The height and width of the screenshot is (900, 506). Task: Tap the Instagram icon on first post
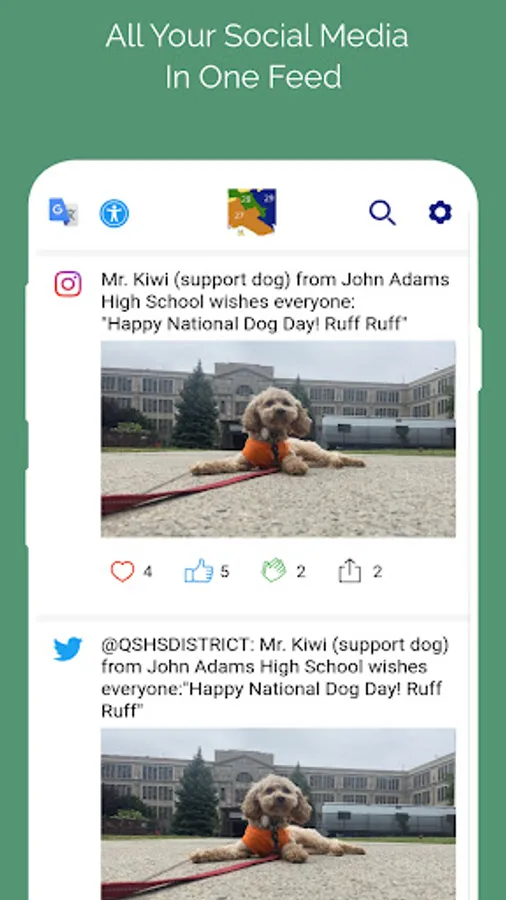coord(68,284)
